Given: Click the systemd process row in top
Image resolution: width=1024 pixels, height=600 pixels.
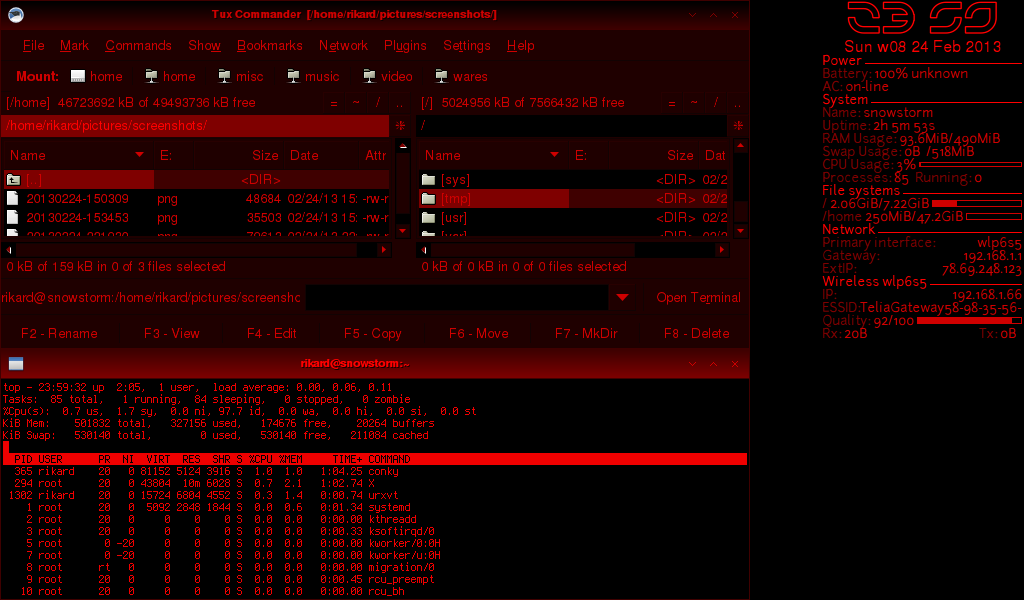Looking at the screenshot, I should 374,507.
